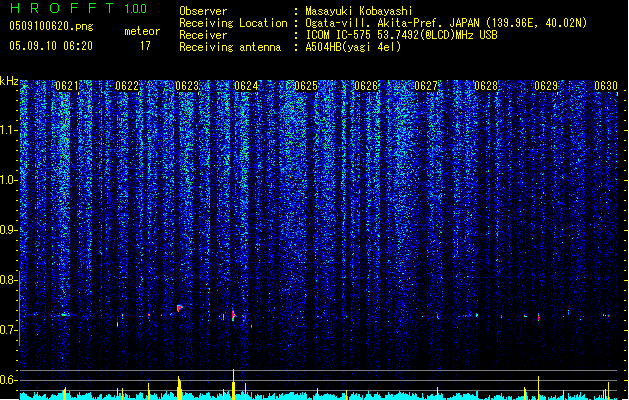Click the meteor label
The image size is (629, 400).
tap(142, 31)
